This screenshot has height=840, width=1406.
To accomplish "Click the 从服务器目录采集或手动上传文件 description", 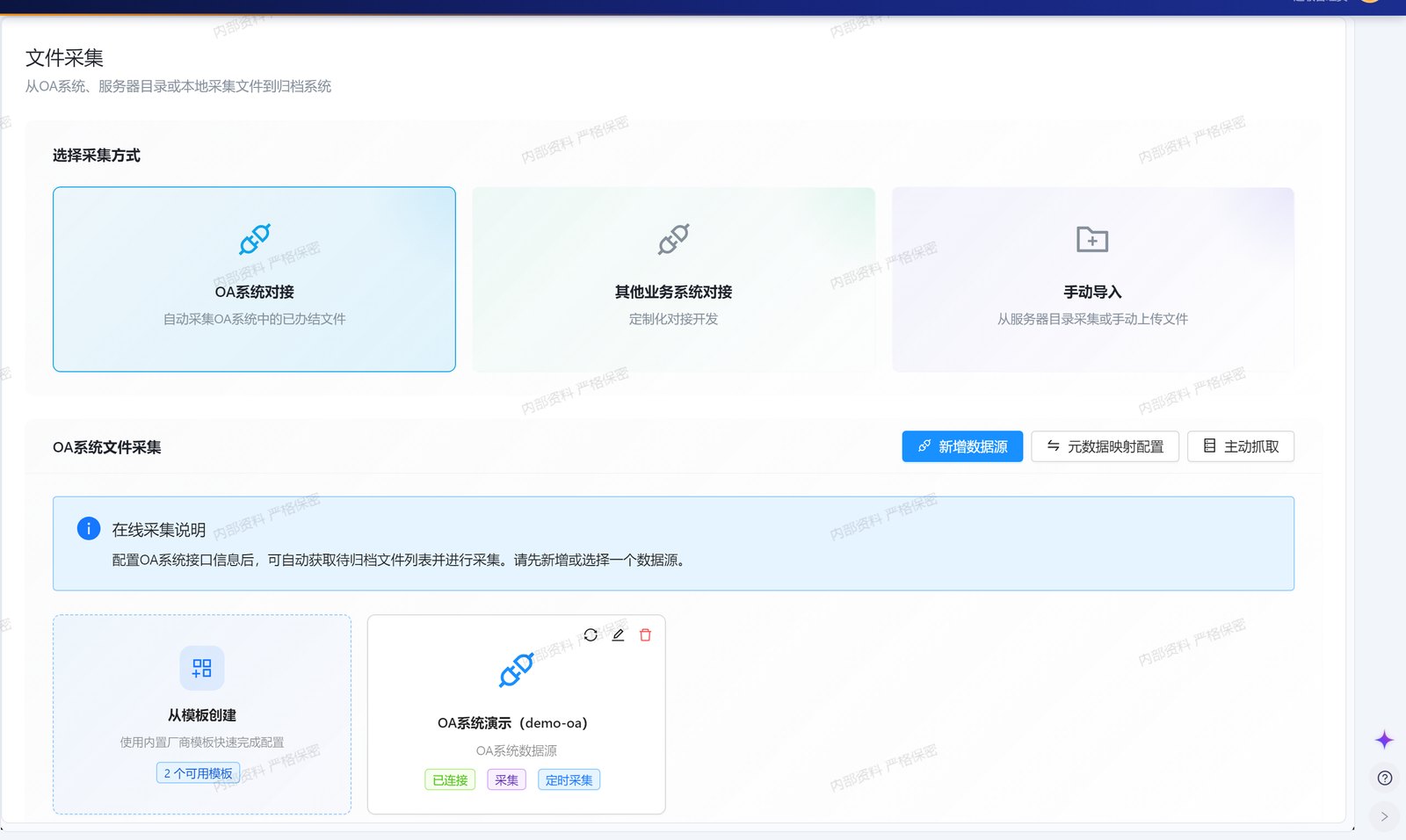I will pos(1092,319).
